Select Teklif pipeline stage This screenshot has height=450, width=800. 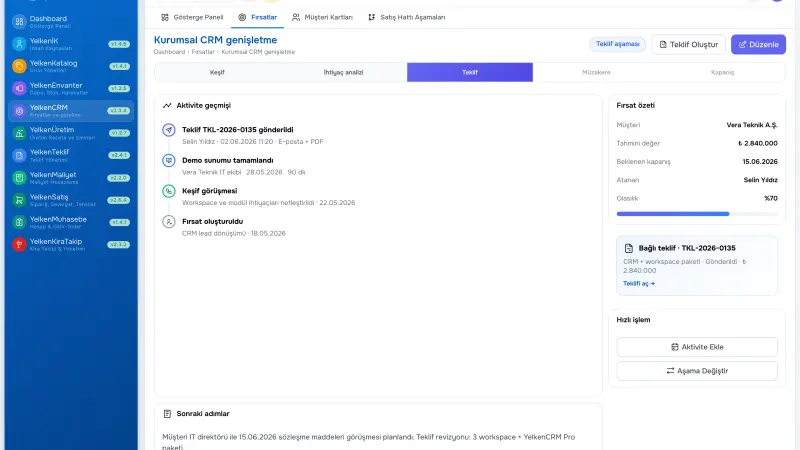tap(470, 72)
